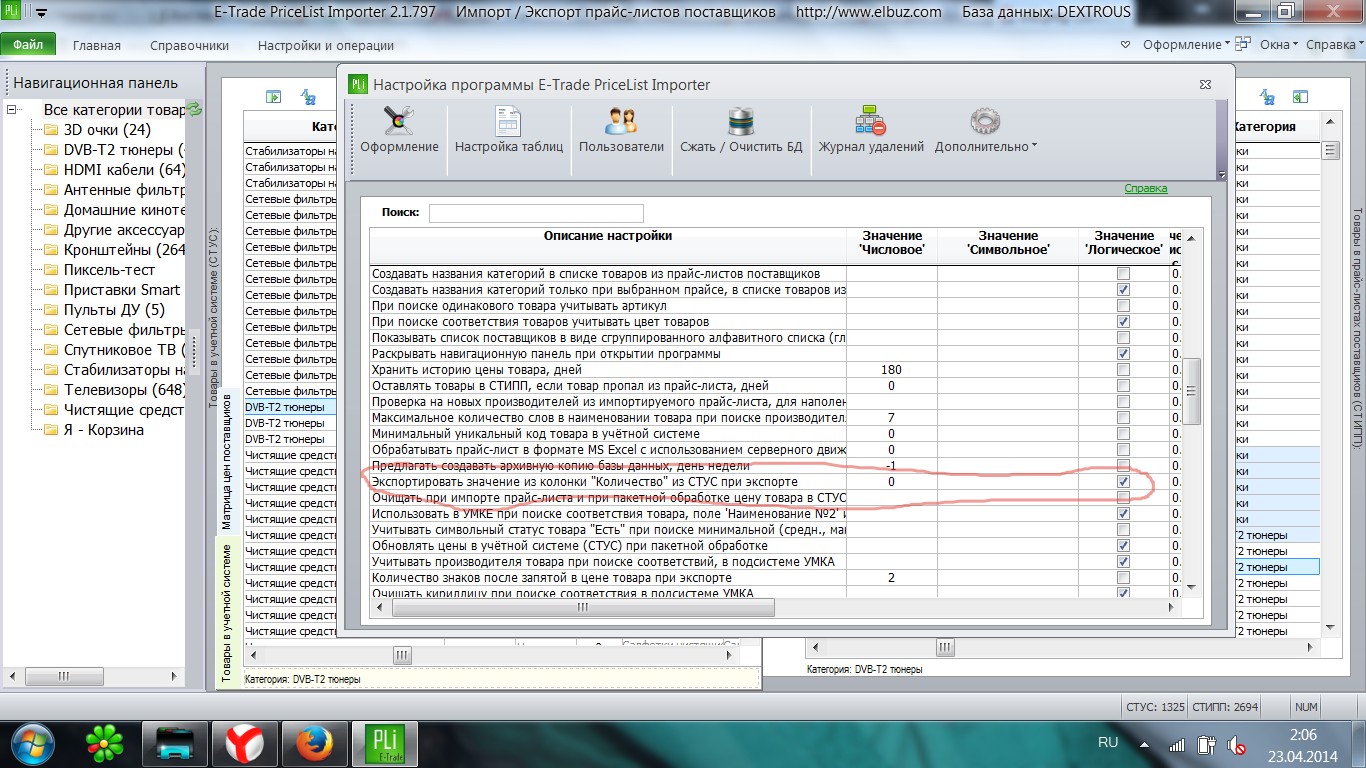Select the Телевизоры (648) category
The width and height of the screenshot is (1366, 768).
125,390
